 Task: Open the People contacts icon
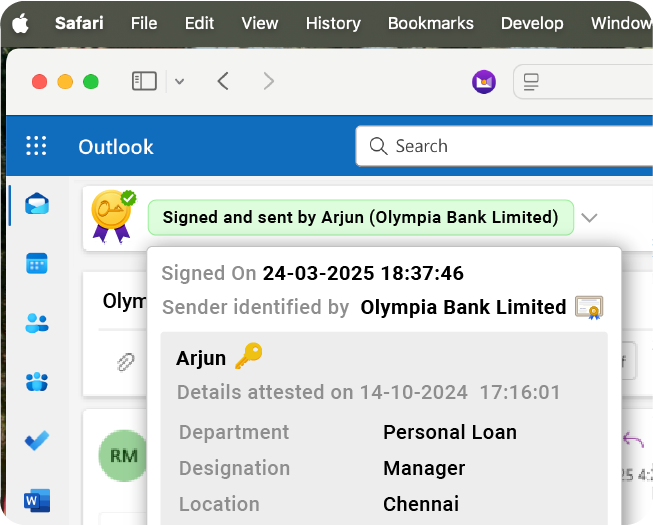click(x=37, y=323)
